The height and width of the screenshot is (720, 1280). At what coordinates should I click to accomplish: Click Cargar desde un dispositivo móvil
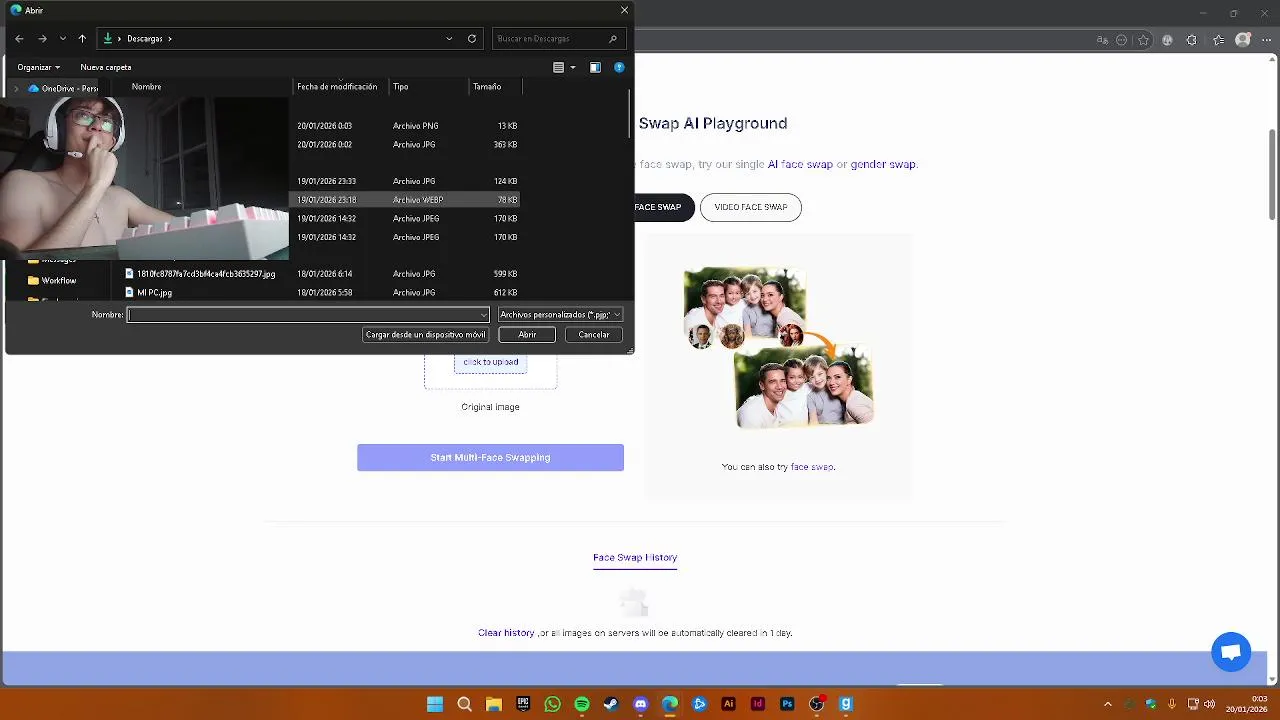pos(425,335)
